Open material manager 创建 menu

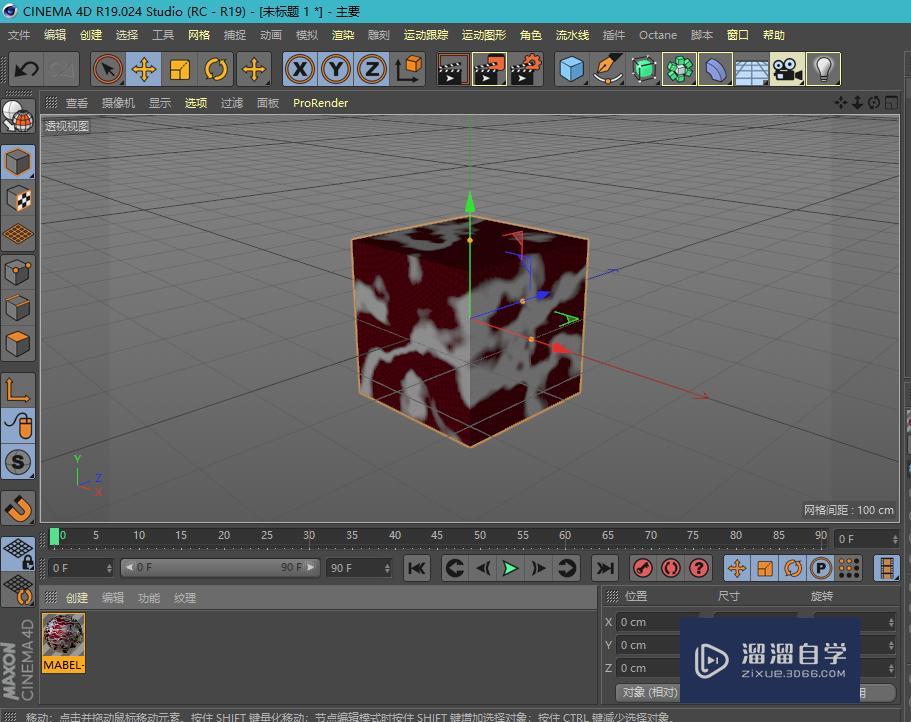click(77, 598)
